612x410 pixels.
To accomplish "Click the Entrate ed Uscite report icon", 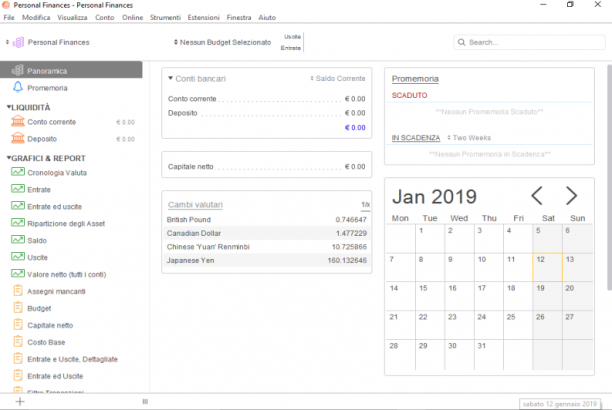I will click(x=18, y=376).
